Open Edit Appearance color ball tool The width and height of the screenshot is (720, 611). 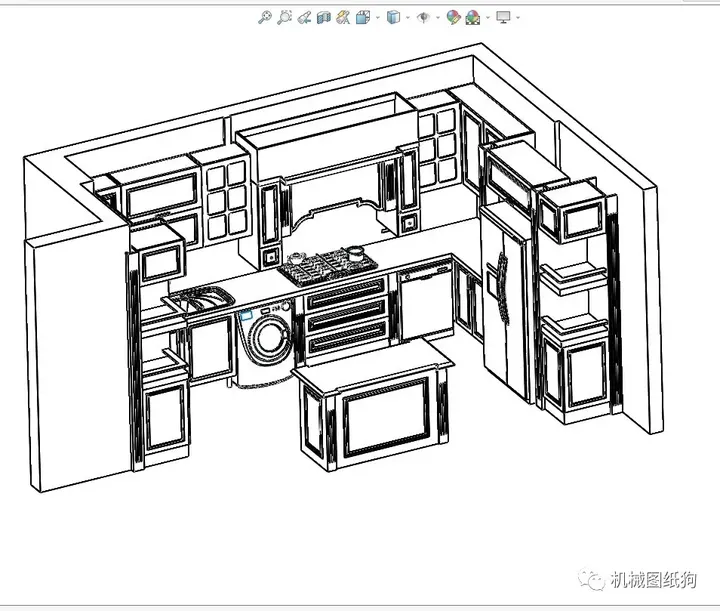coord(453,17)
